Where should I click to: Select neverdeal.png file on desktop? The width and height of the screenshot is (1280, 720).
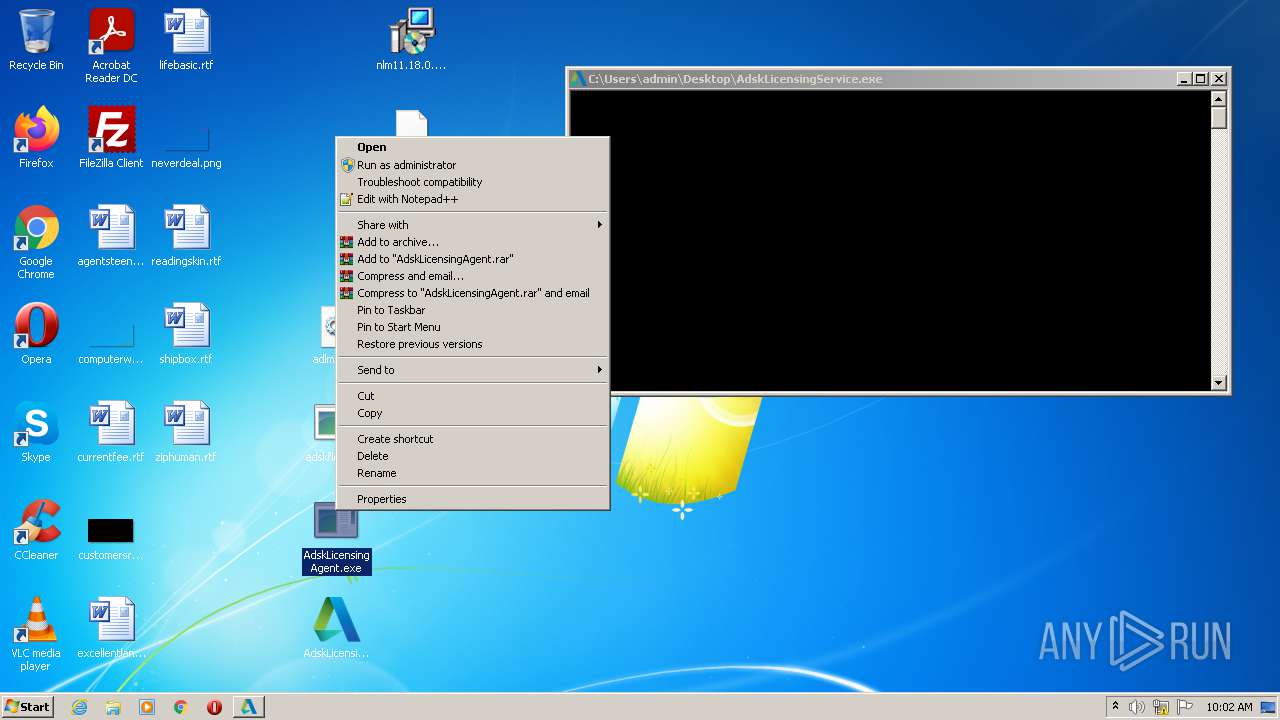point(186,146)
